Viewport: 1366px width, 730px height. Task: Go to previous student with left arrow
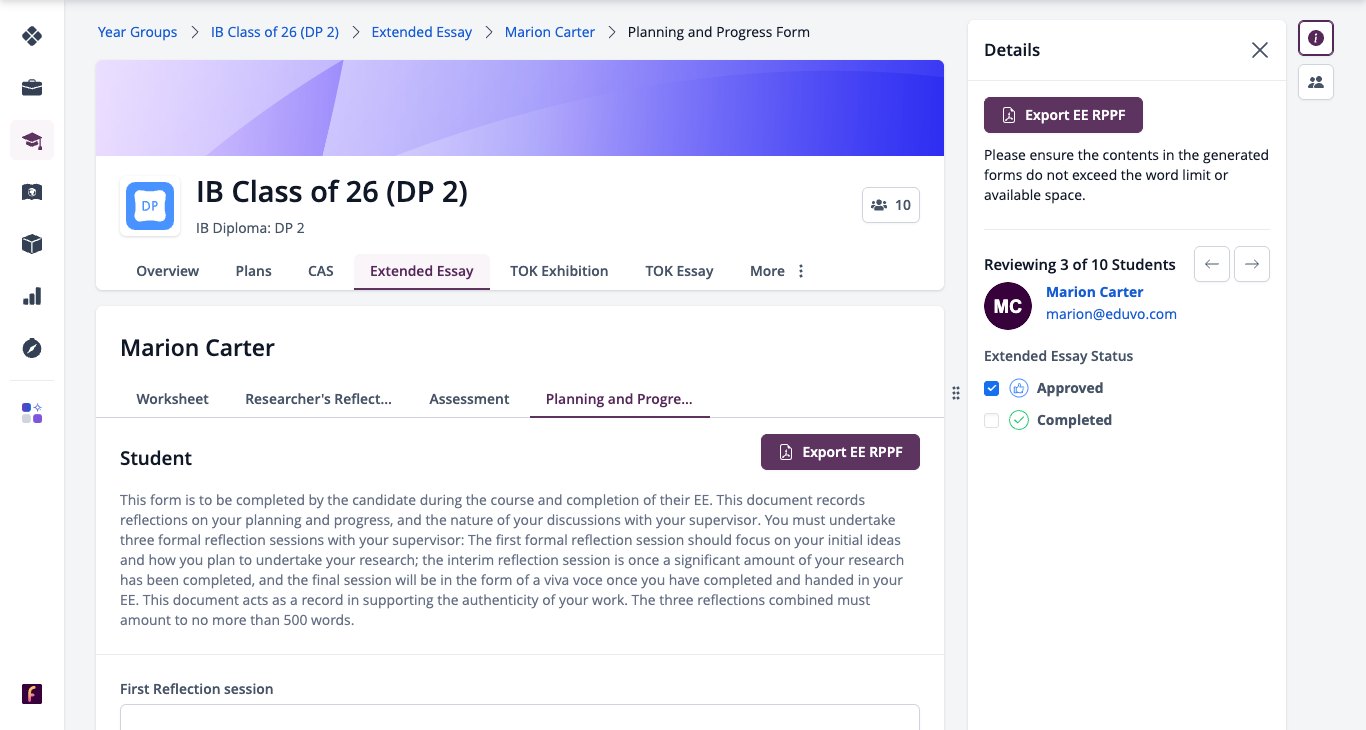tap(1212, 264)
